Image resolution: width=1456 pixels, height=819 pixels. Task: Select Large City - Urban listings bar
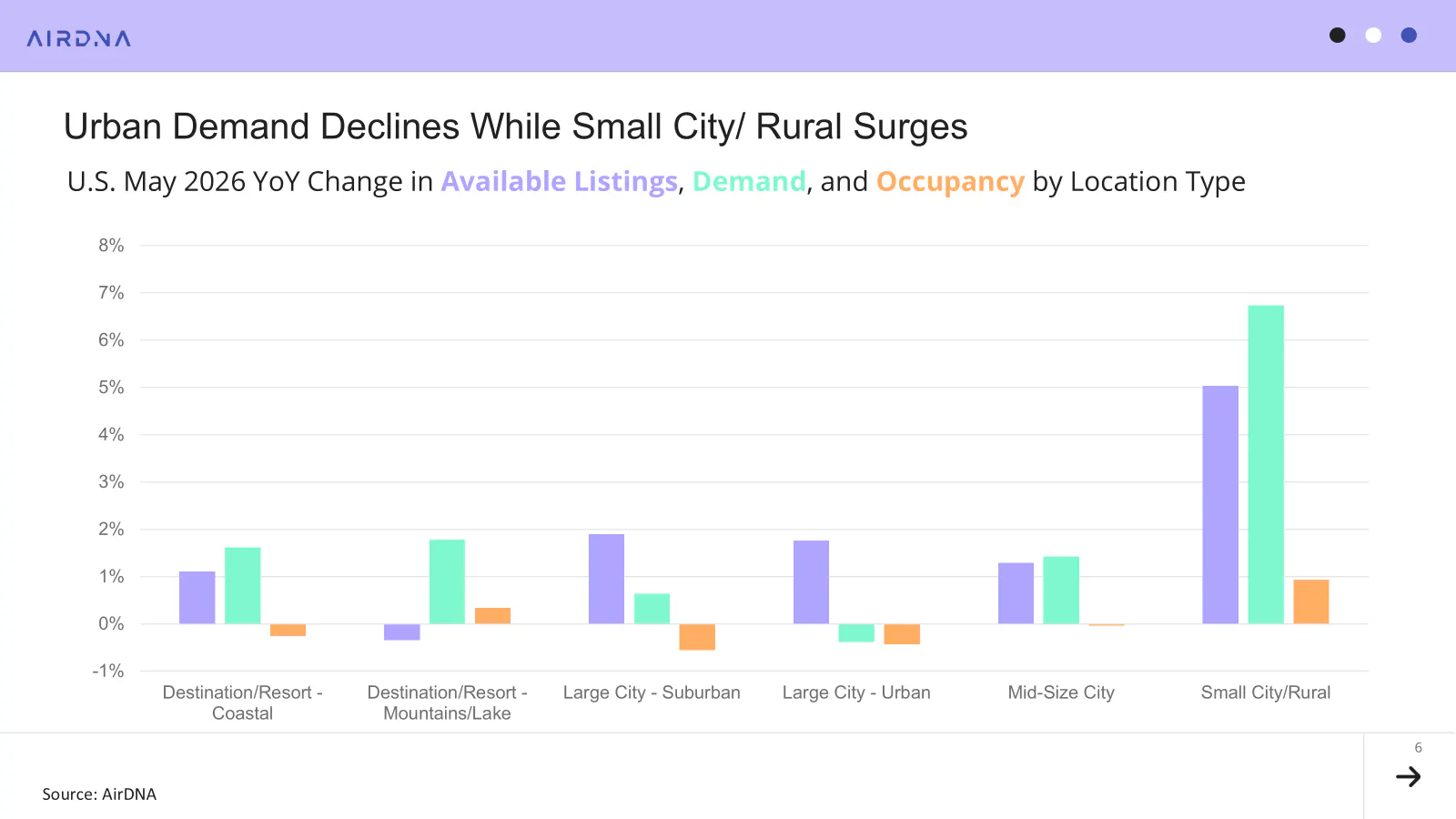[811, 582]
